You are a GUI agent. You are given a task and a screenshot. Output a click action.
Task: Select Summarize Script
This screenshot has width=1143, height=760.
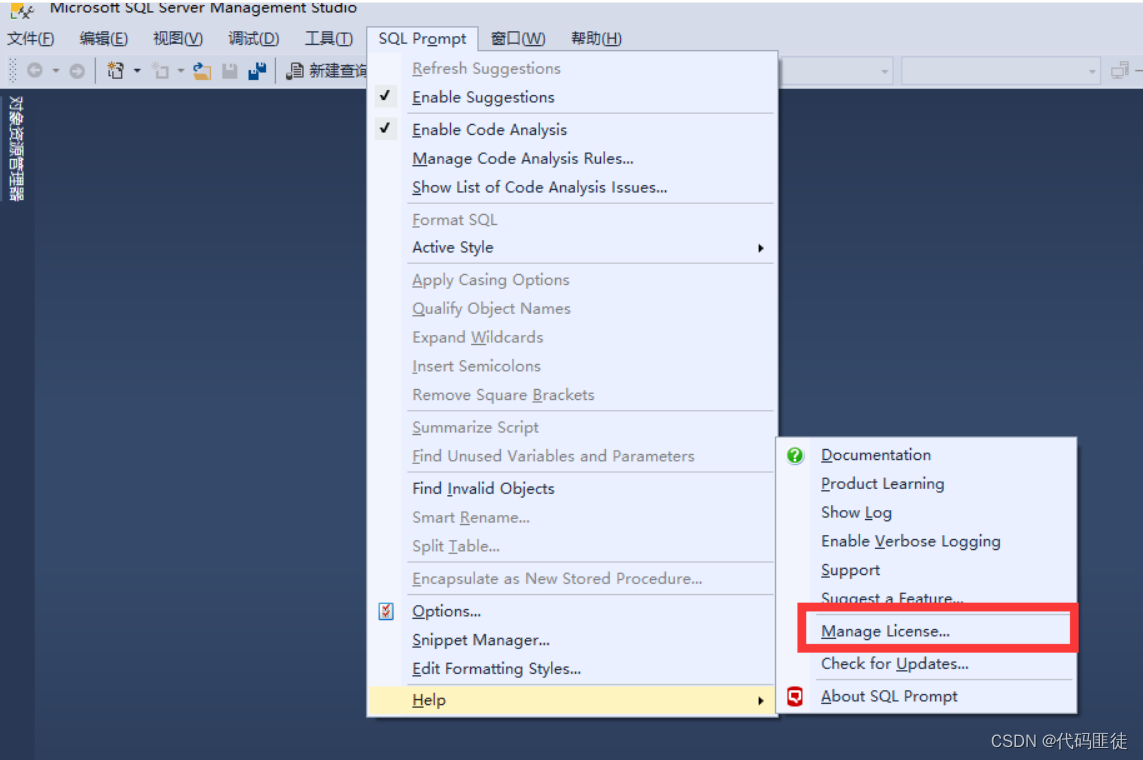tap(475, 428)
